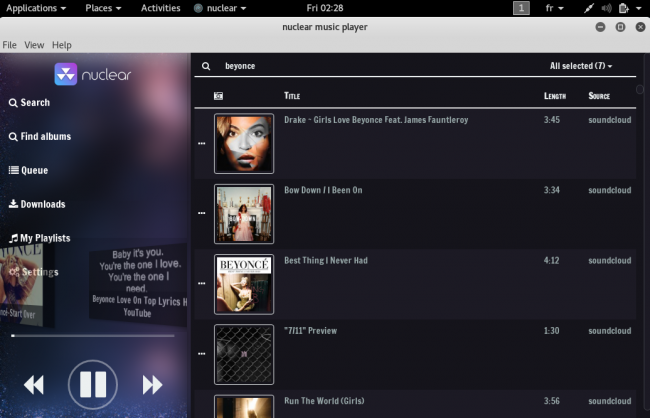This screenshot has height=418, width=650.
Task: Click Activities in the top bar
Action: 160,8
